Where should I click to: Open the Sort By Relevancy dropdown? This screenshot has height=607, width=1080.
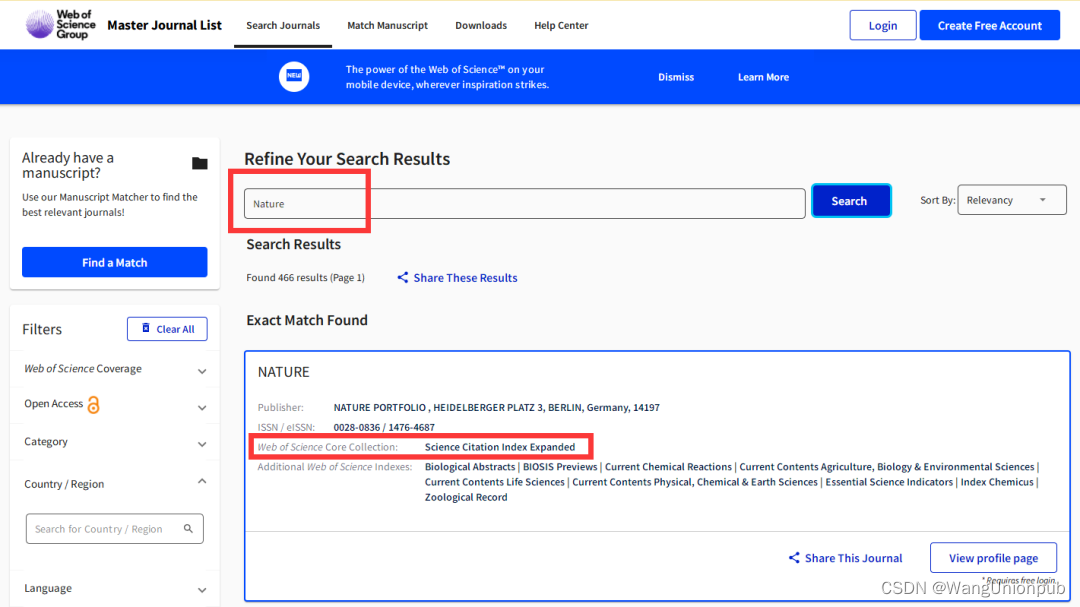1012,200
